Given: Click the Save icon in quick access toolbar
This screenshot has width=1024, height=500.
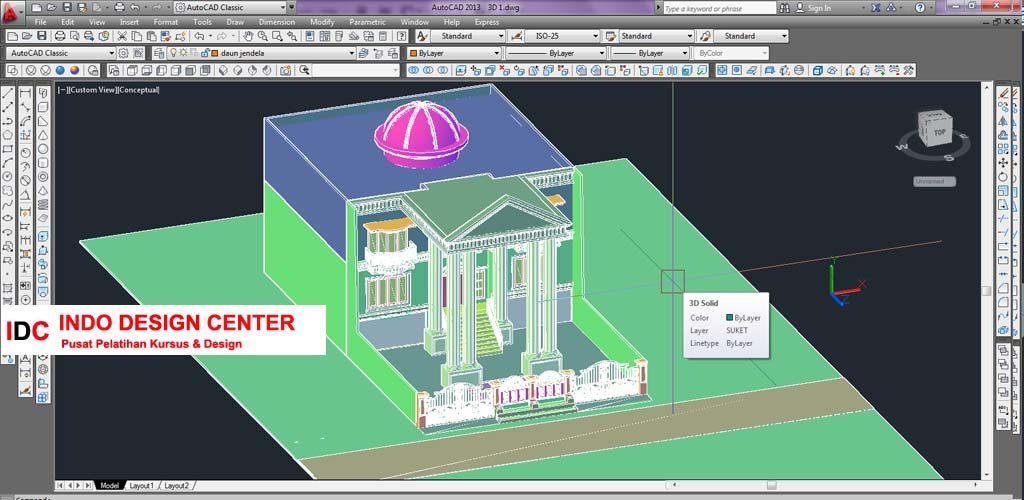Looking at the screenshot, I should (x=69, y=8).
